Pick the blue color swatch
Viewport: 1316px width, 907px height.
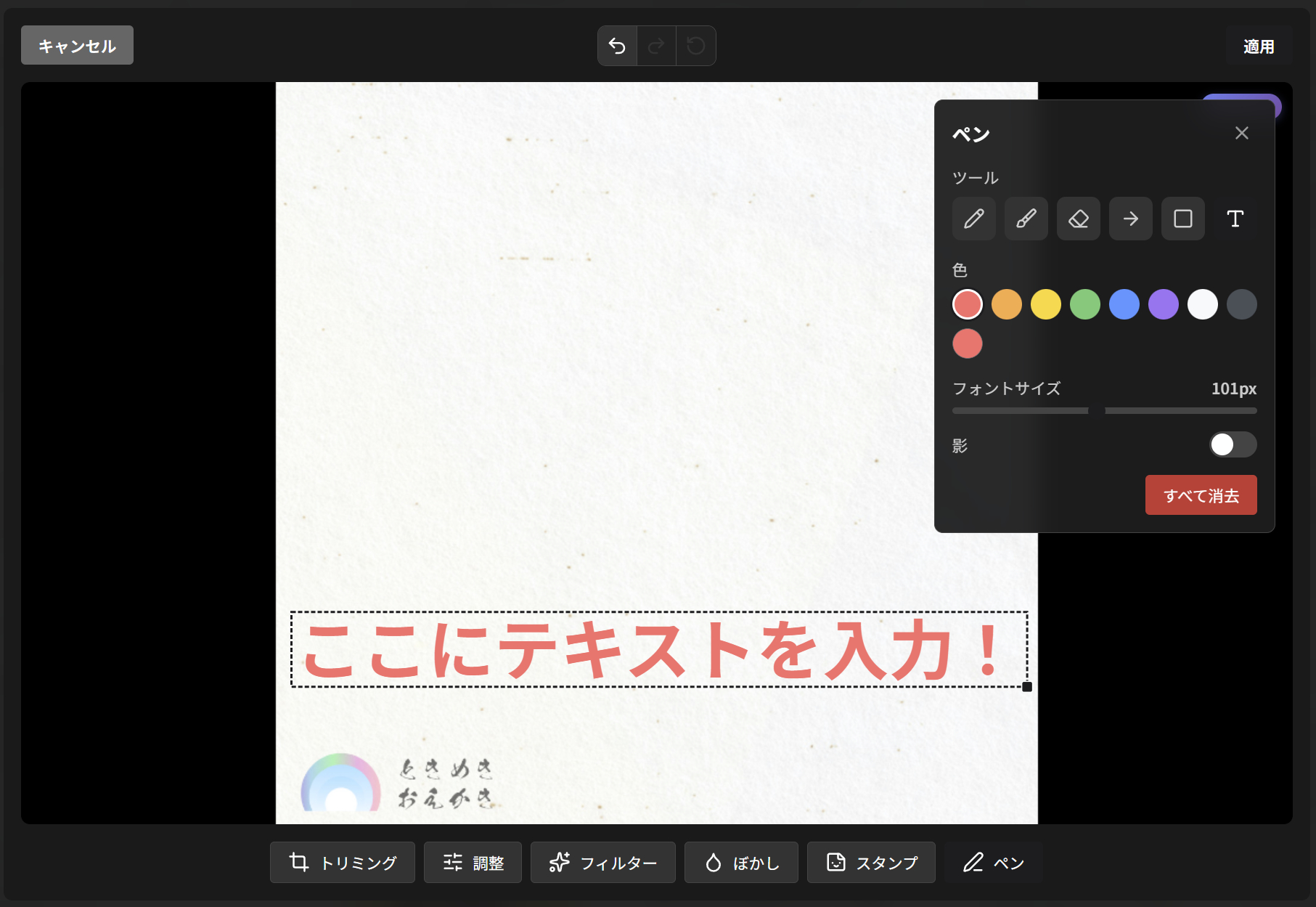[1124, 304]
